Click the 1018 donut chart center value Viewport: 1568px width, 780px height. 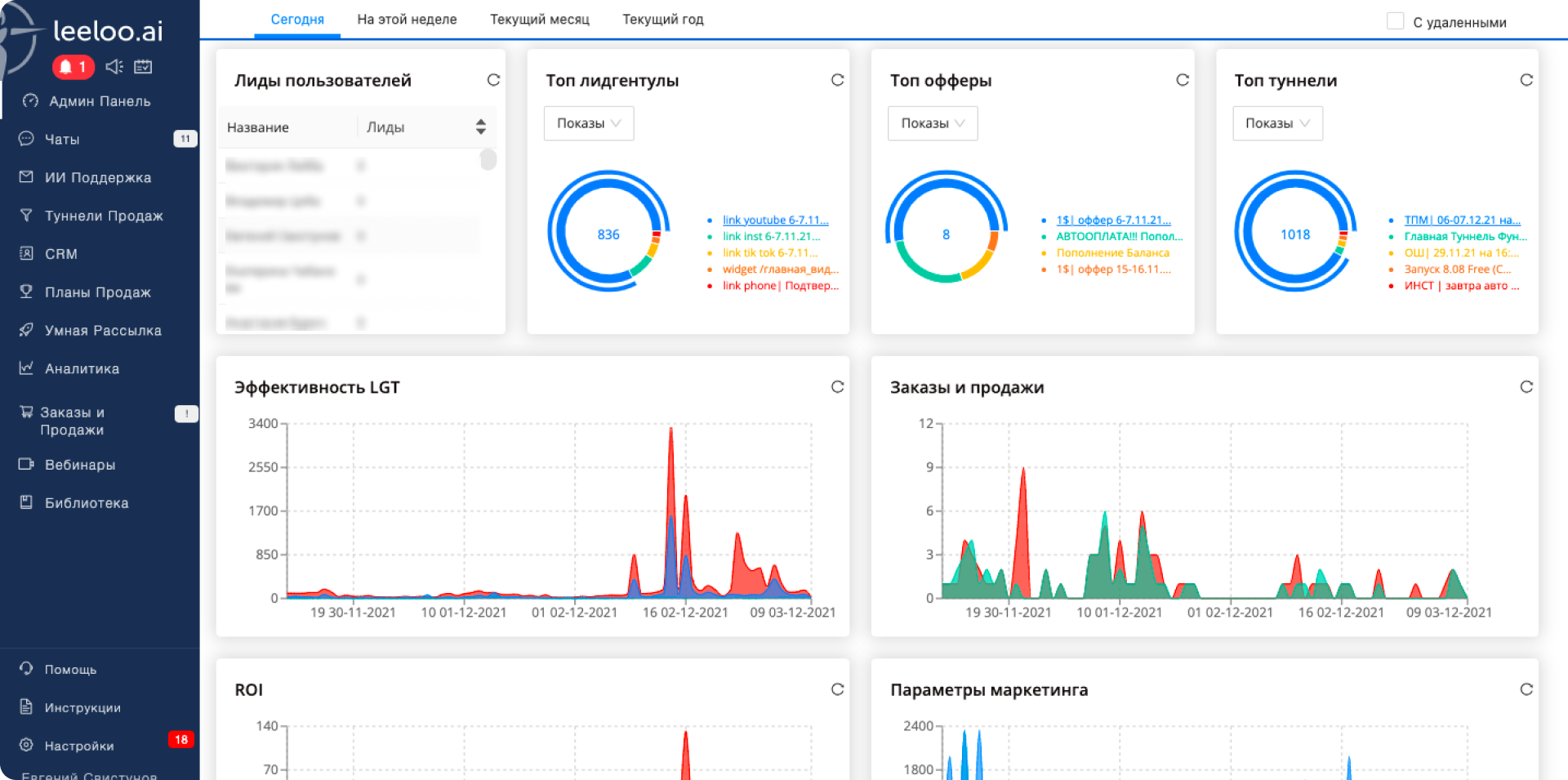coord(1295,234)
